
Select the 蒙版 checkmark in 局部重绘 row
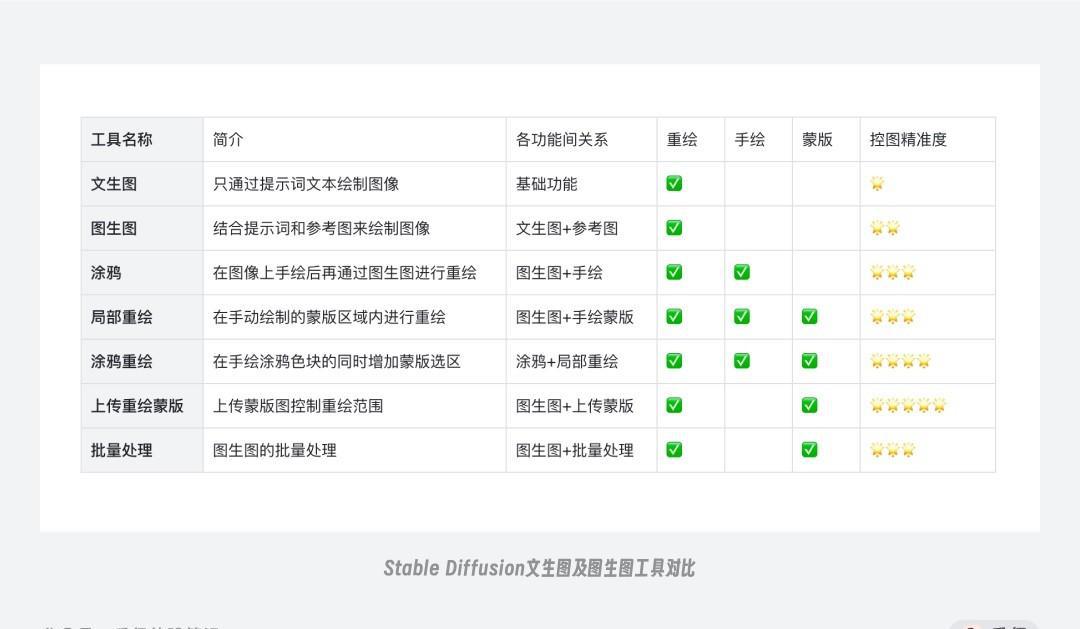point(809,316)
